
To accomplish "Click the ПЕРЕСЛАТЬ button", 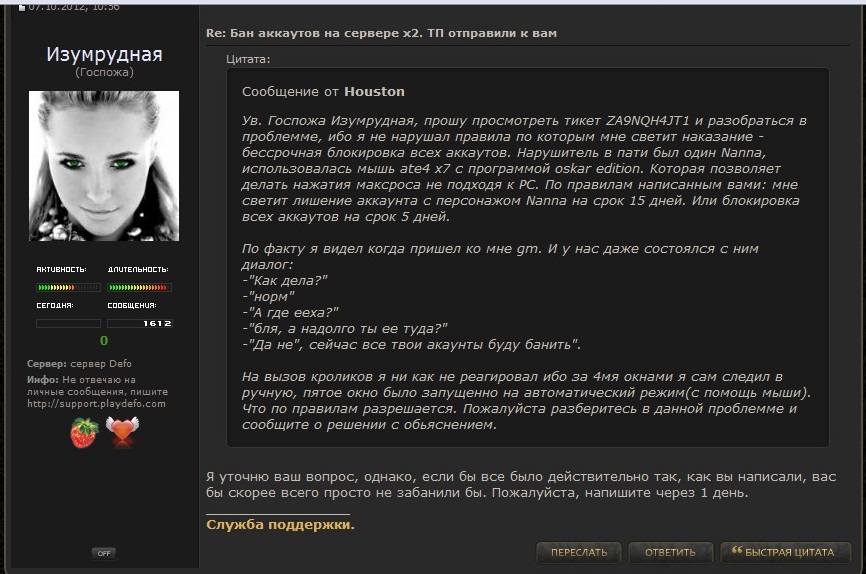I will click(x=579, y=552).
